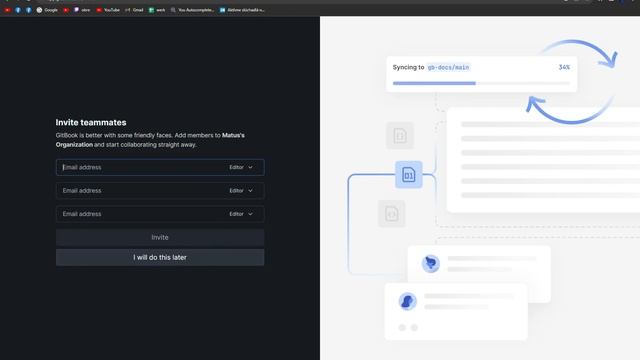Open the green work sheet bookmark
This screenshot has height=360, width=640.
click(x=157, y=10)
